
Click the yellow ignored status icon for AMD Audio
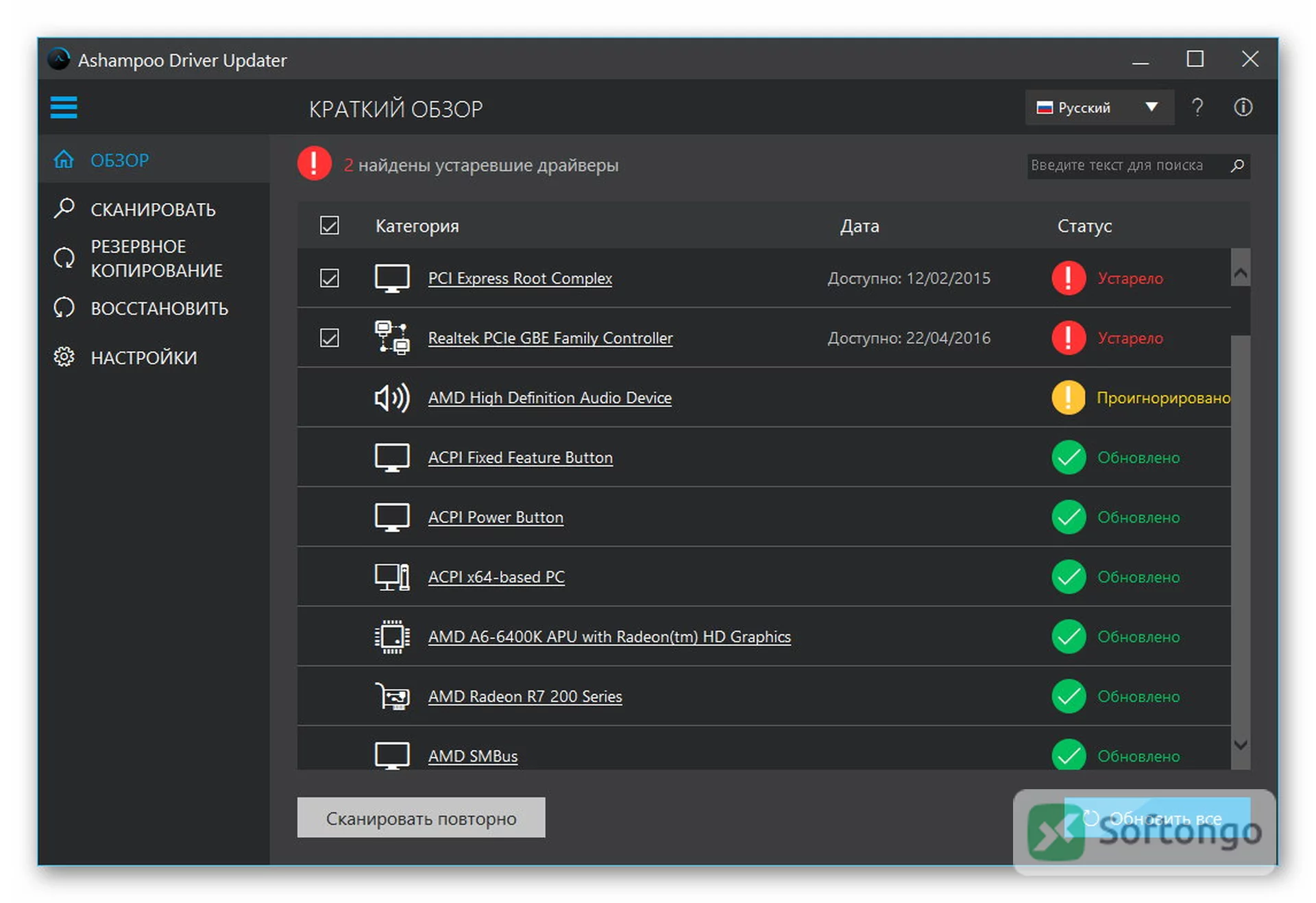click(1069, 398)
